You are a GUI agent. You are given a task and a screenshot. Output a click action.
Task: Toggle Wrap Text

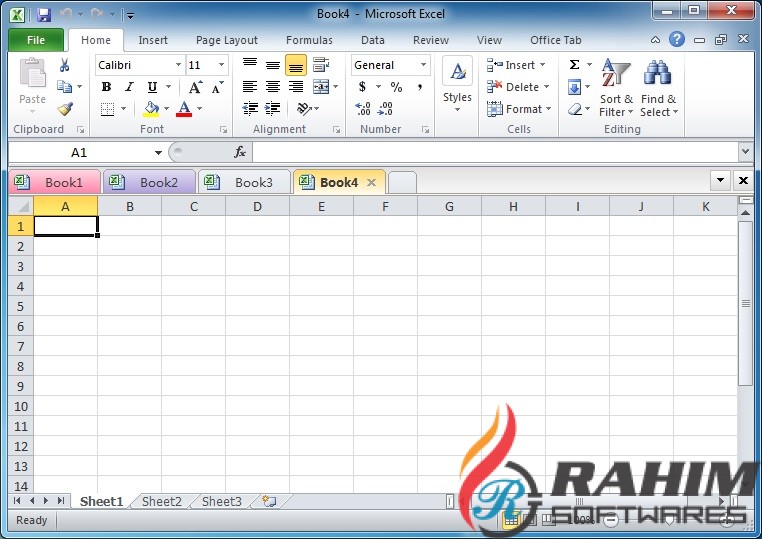321,65
